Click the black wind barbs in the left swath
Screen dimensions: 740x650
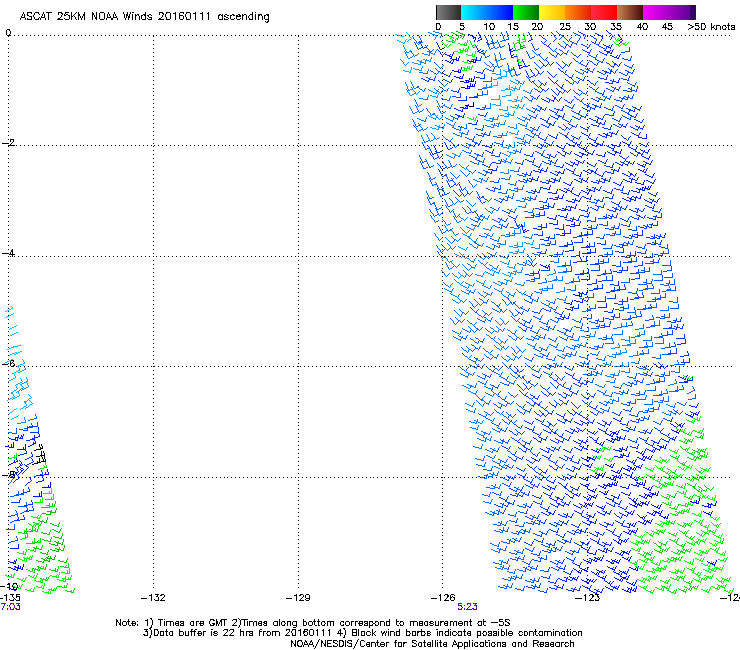tap(40, 455)
